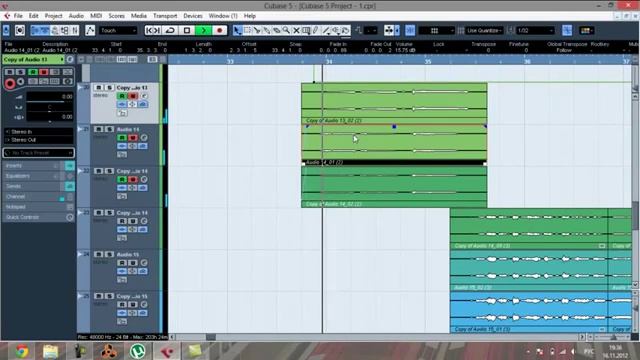Open the Stereo Out output routing
Viewport: 640px width, 360px height.
click(39, 140)
